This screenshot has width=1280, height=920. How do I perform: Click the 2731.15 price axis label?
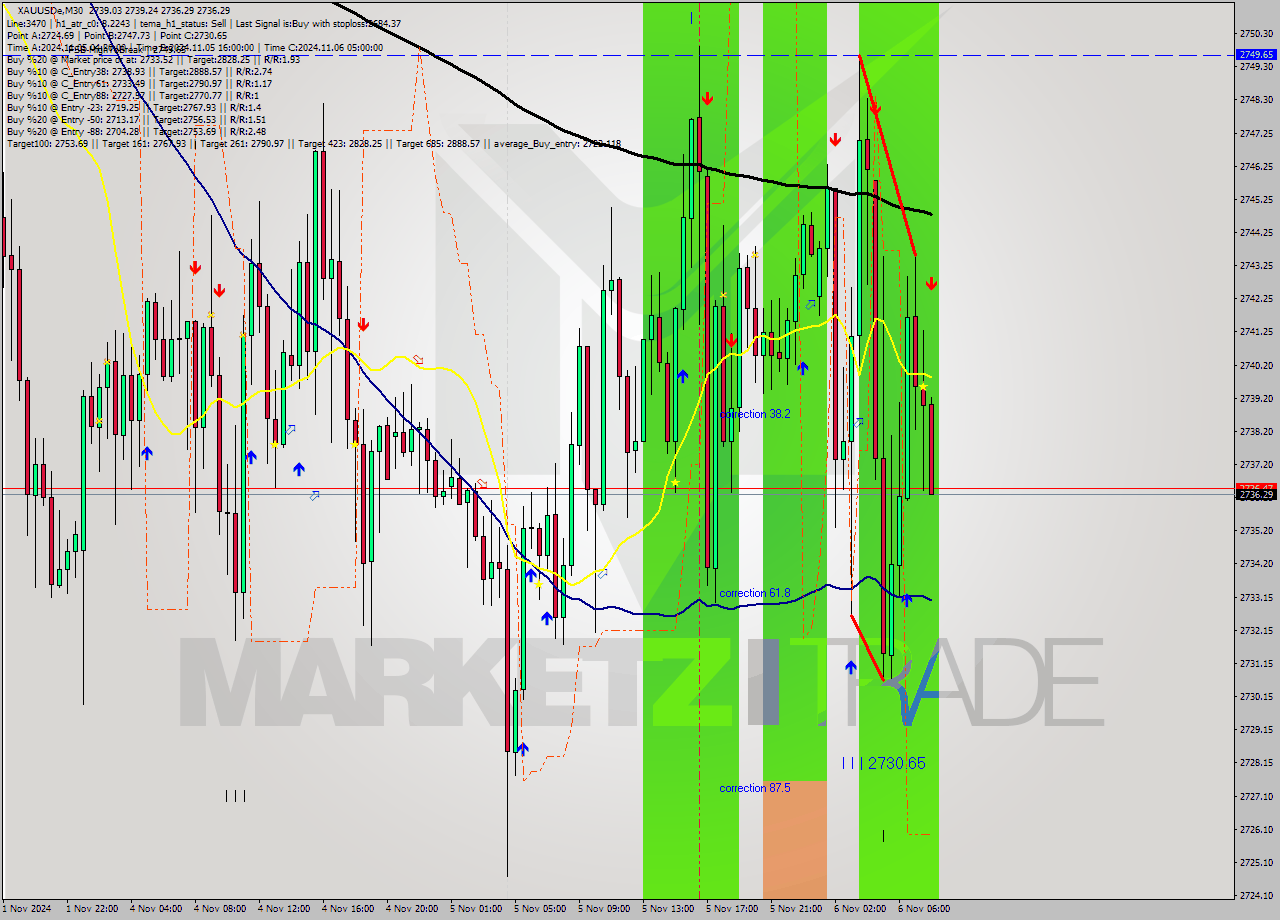point(1256,663)
